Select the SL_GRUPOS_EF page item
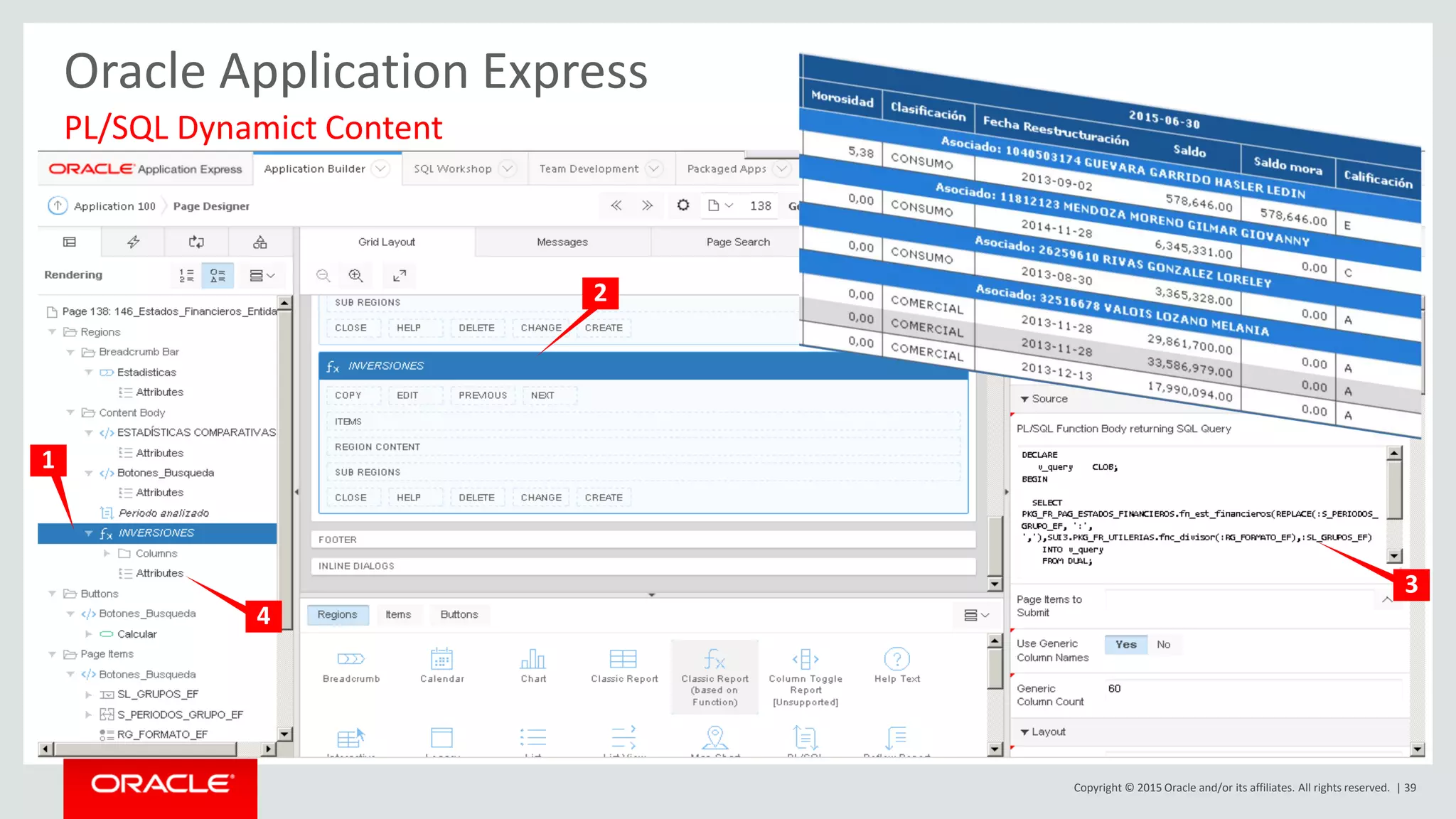The image size is (1456, 819). pyautogui.click(x=158, y=694)
